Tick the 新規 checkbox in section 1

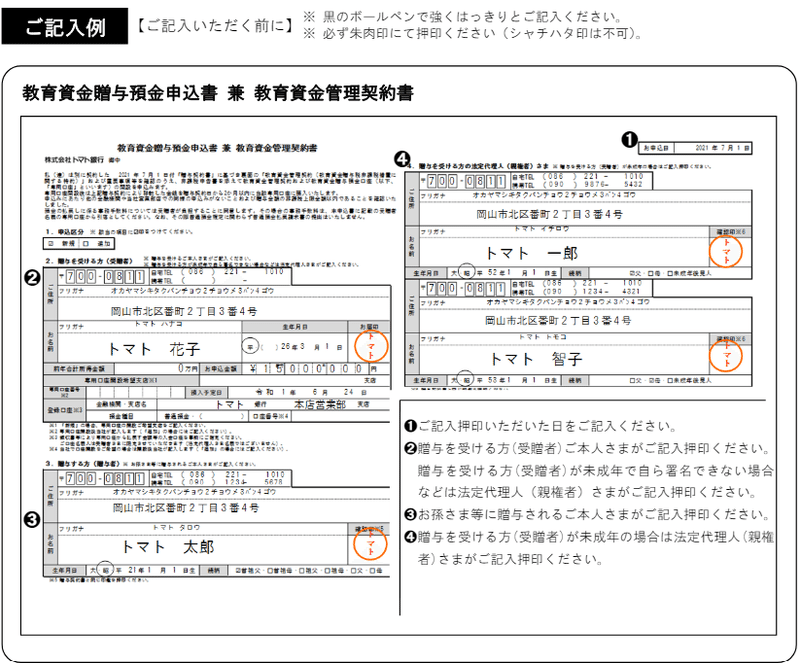[51, 244]
